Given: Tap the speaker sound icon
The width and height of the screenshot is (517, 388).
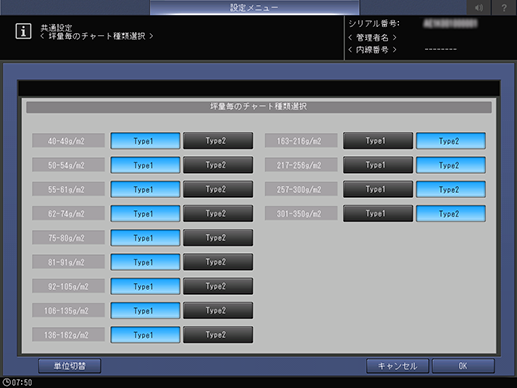Looking at the screenshot, I should pyautogui.click(x=479, y=7).
